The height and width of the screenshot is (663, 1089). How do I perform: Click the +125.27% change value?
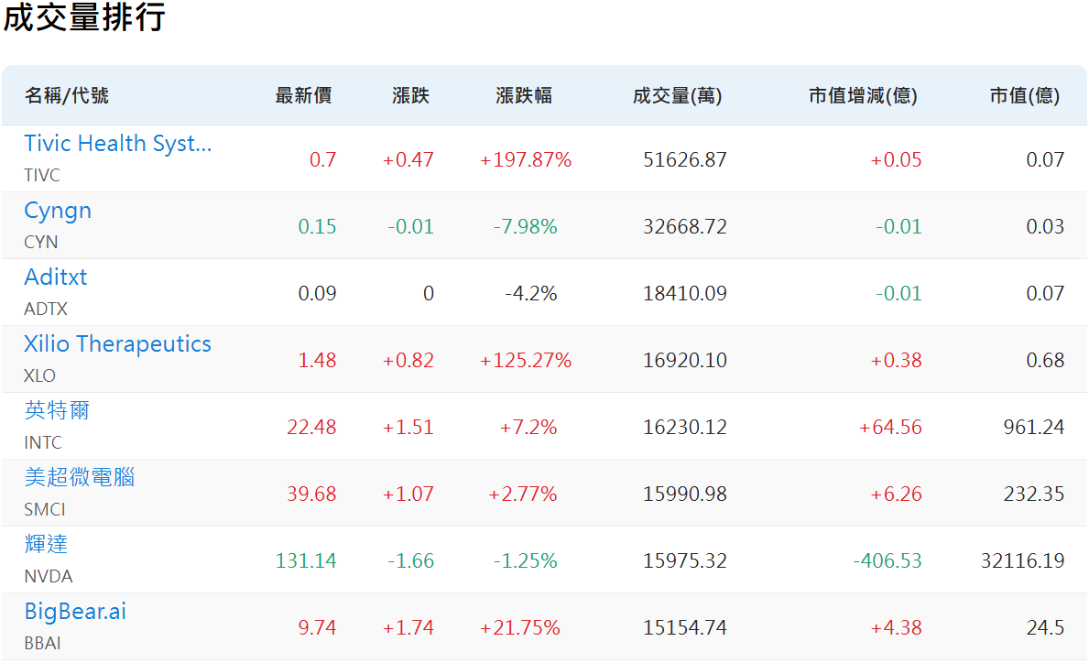pyautogui.click(x=526, y=360)
